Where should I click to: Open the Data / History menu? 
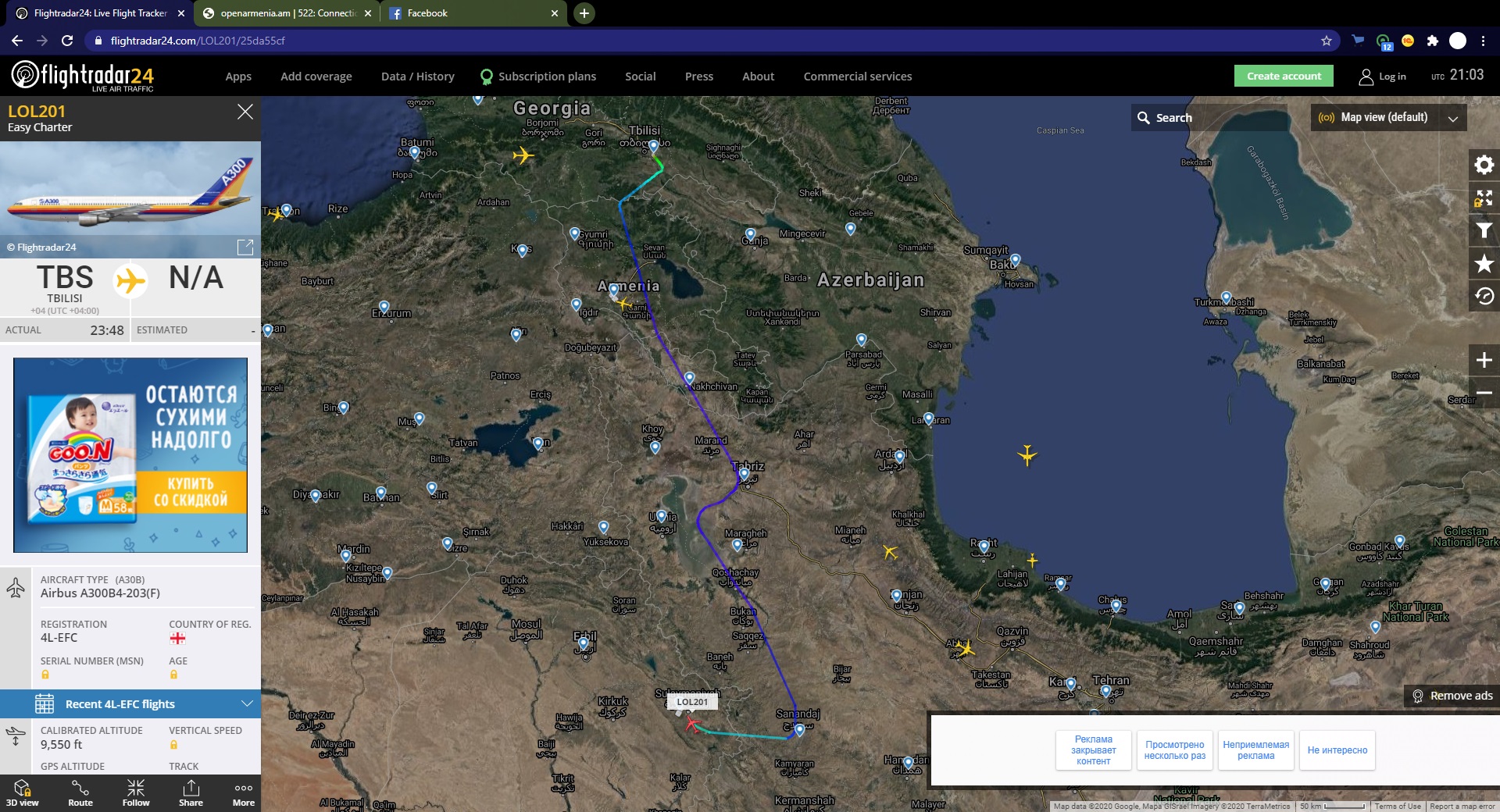(x=417, y=77)
